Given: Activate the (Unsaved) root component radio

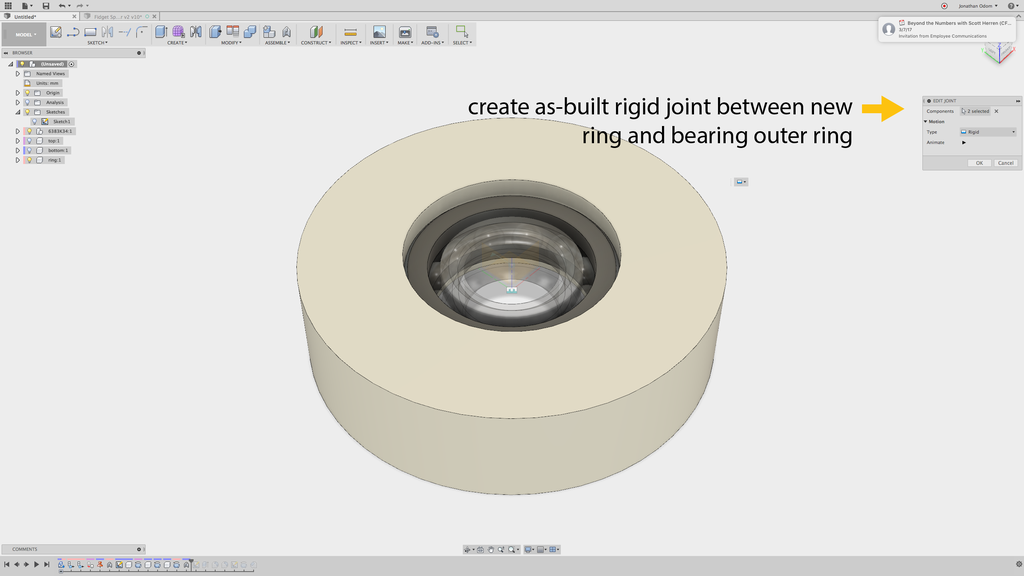Looking at the screenshot, I should (x=72, y=64).
